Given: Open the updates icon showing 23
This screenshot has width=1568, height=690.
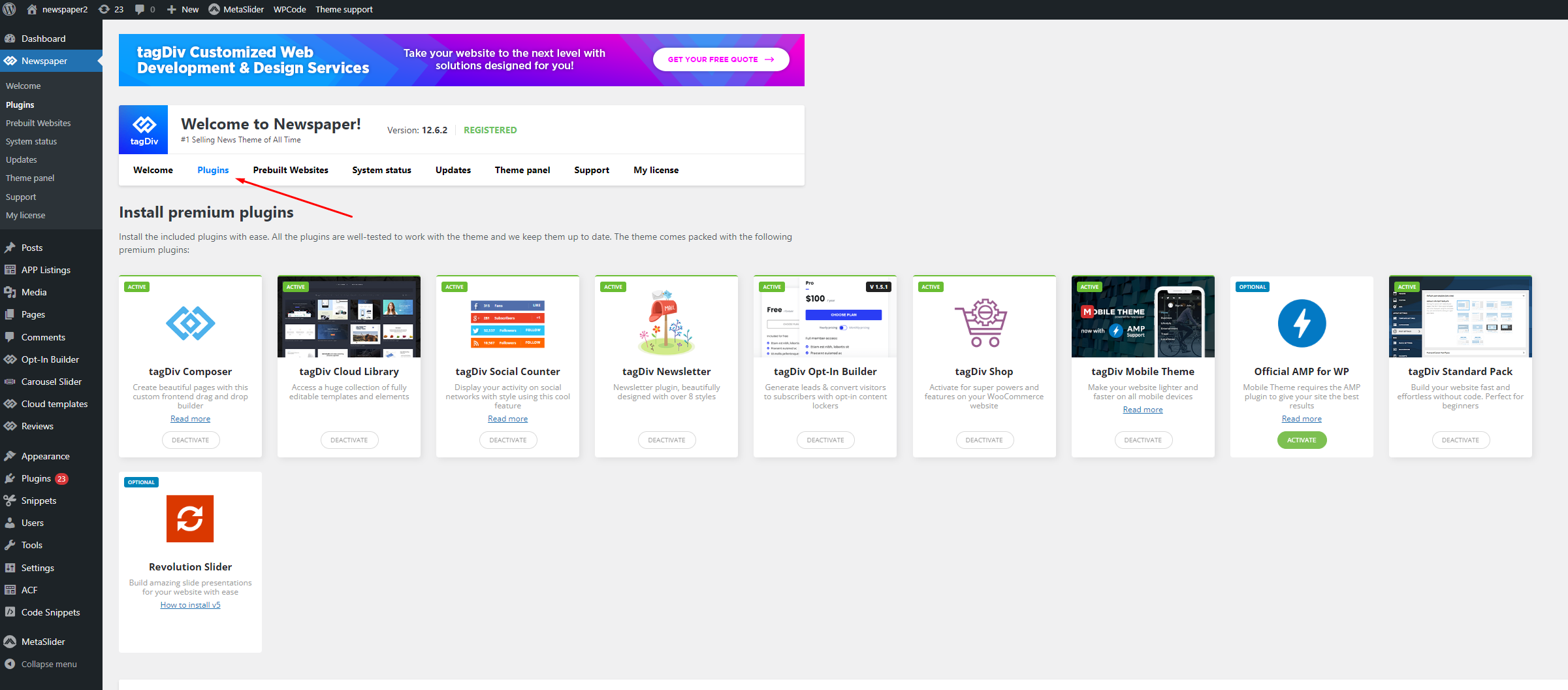Looking at the screenshot, I should [x=104, y=9].
